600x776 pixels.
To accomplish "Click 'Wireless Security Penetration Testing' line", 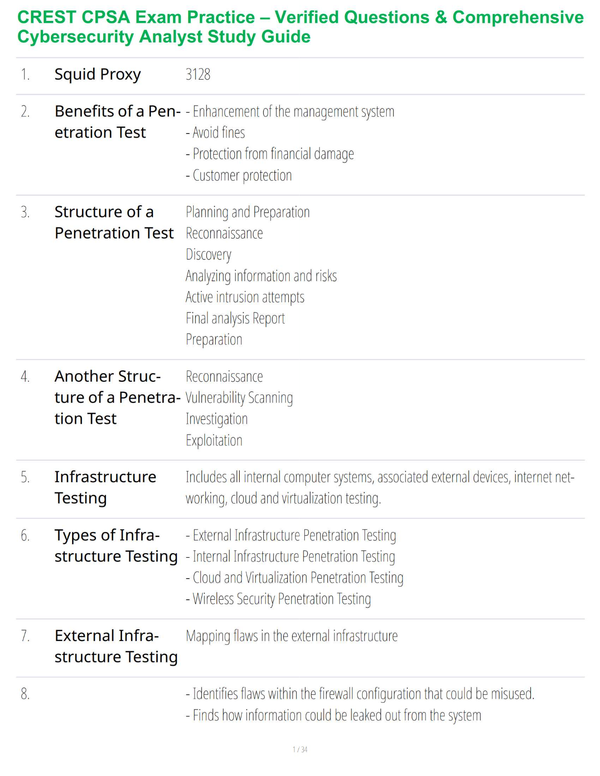I will [x=278, y=599].
